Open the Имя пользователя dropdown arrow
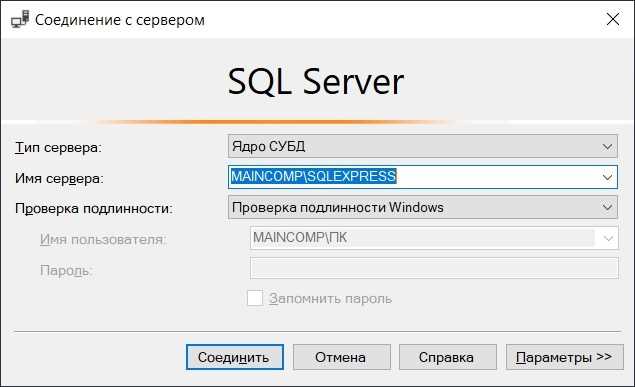This screenshot has height=387, width=635. pyautogui.click(x=608, y=238)
